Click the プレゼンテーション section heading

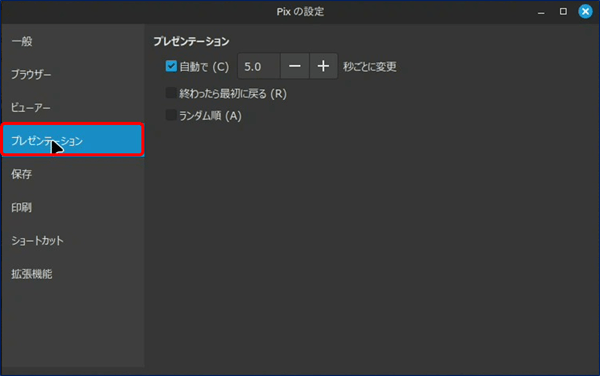[191, 41]
